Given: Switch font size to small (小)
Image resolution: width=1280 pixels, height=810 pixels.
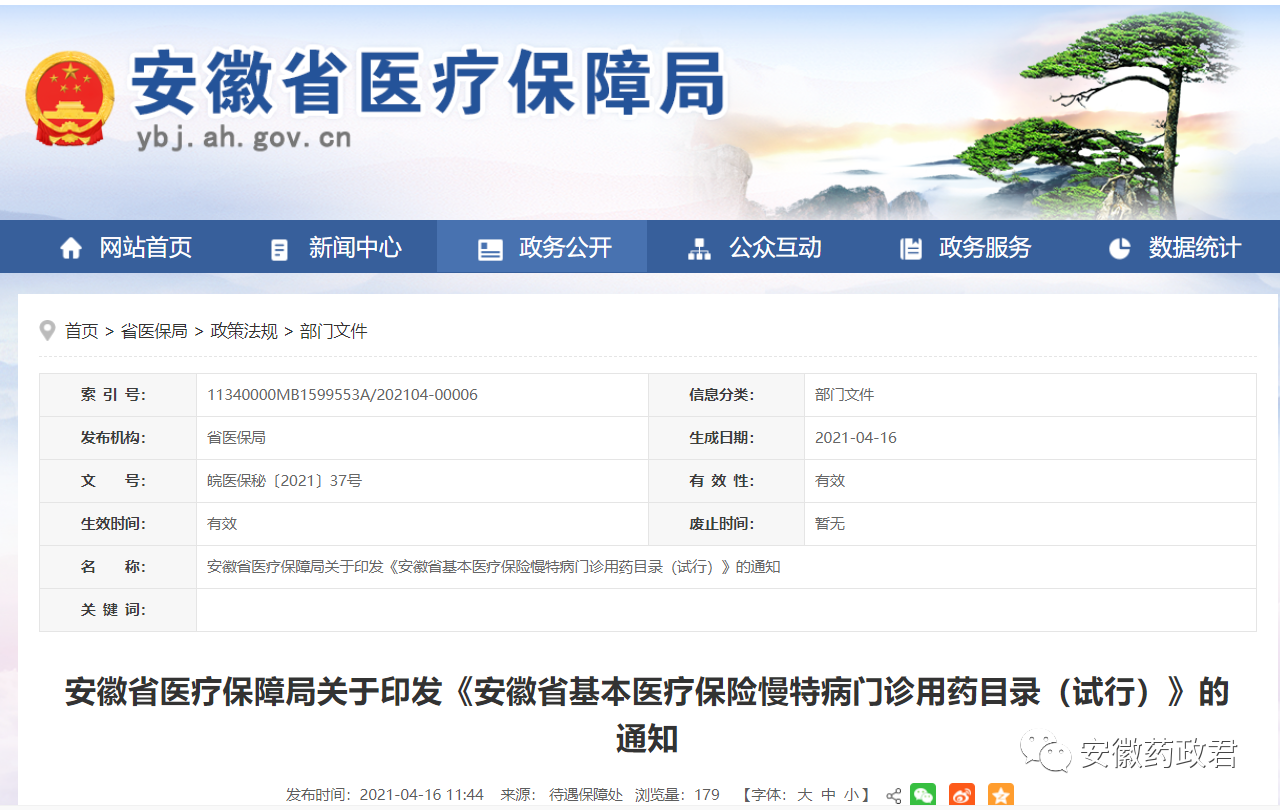Looking at the screenshot, I should click(x=851, y=795).
